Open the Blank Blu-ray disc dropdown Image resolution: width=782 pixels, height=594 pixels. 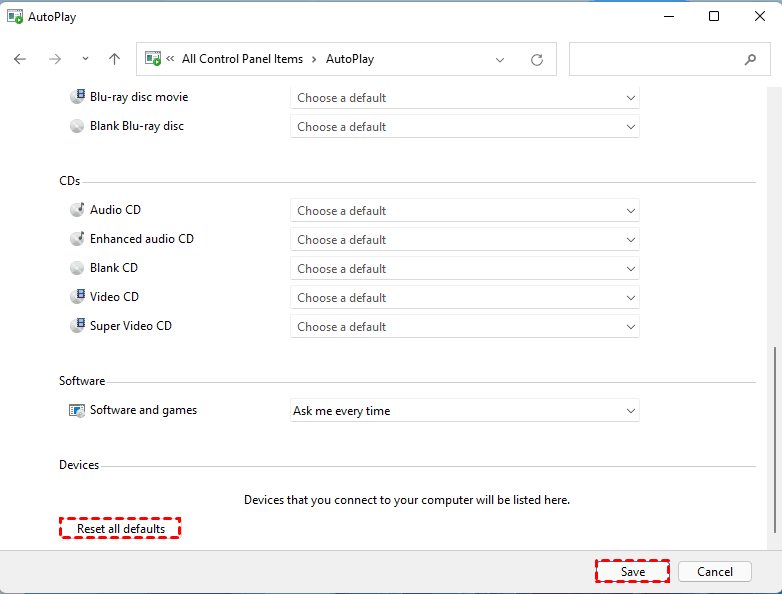tap(464, 127)
